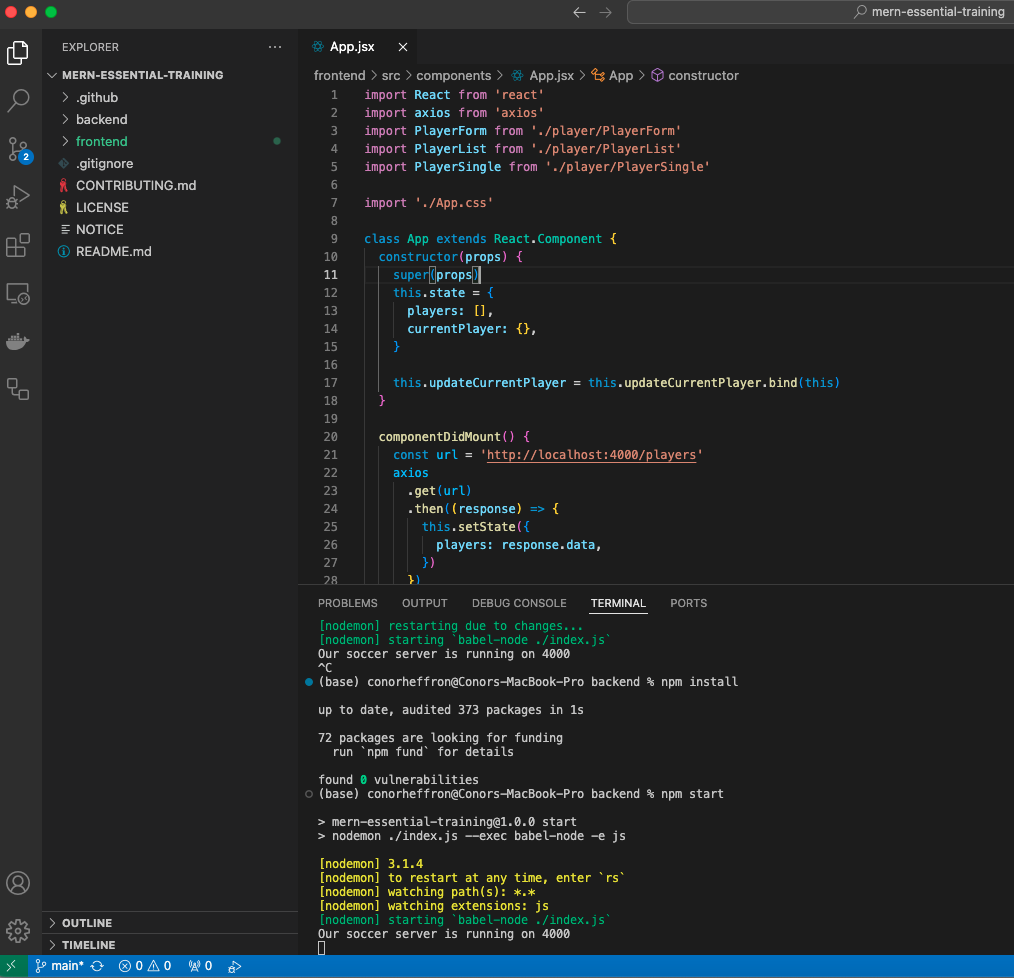
Task: Open the Run and Debug view
Action: tap(19, 197)
